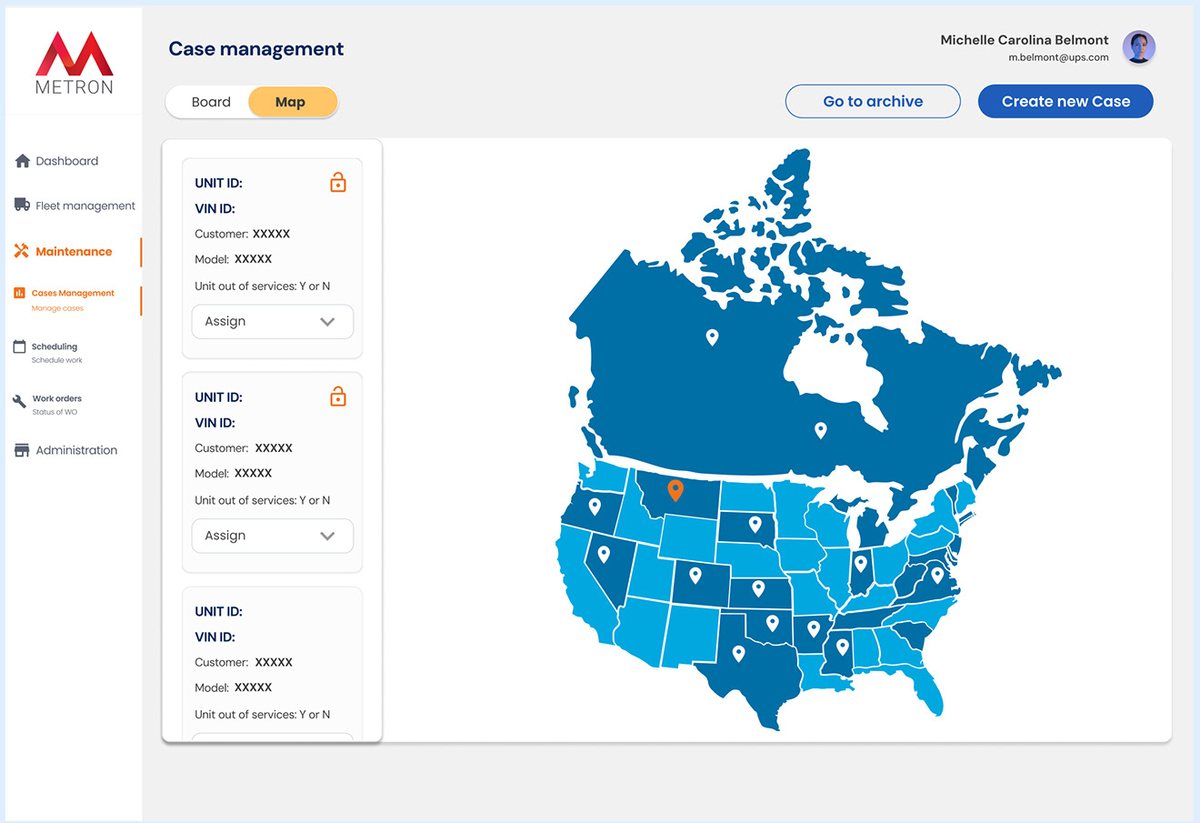1200x823 pixels.
Task: Click Go to archive button
Action: [x=873, y=101]
